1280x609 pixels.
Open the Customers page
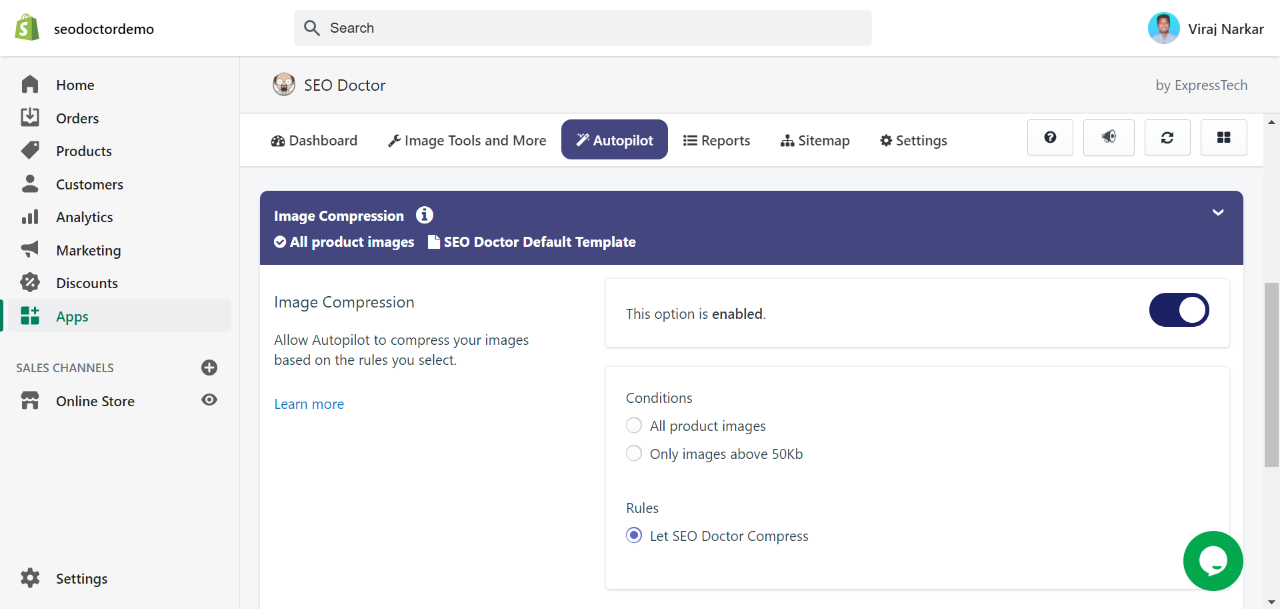89,184
